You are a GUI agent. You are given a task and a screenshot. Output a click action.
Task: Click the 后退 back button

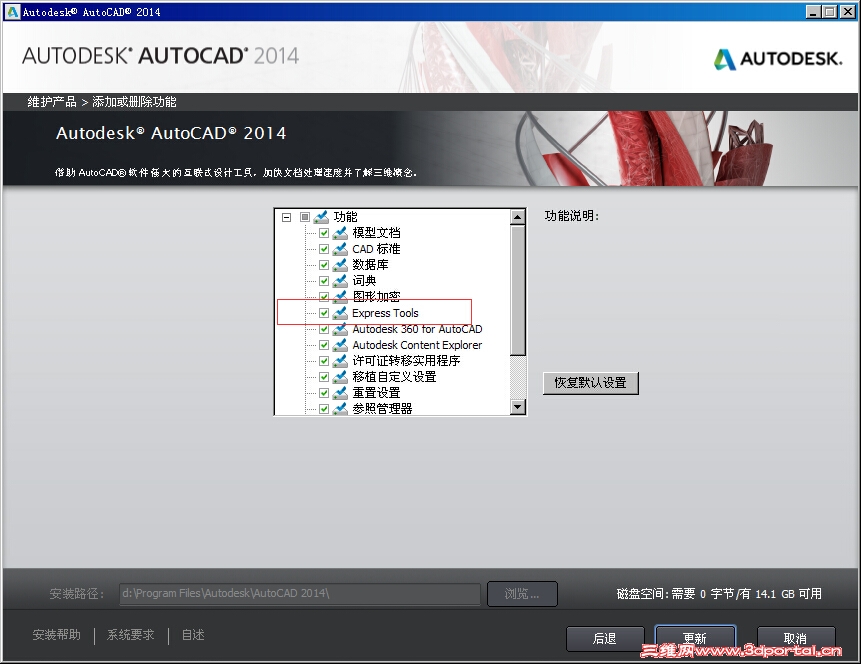(x=605, y=639)
